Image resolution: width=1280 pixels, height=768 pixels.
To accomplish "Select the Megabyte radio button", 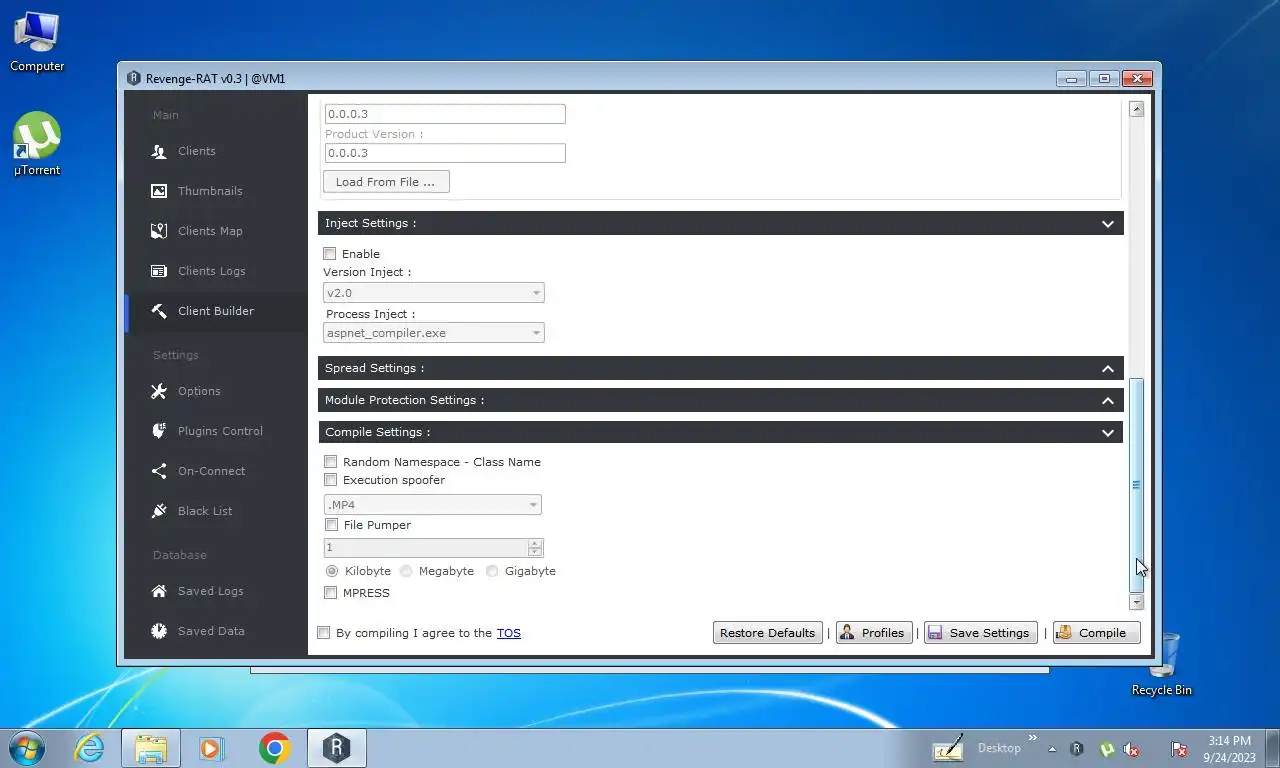I will click(x=406, y=571).
